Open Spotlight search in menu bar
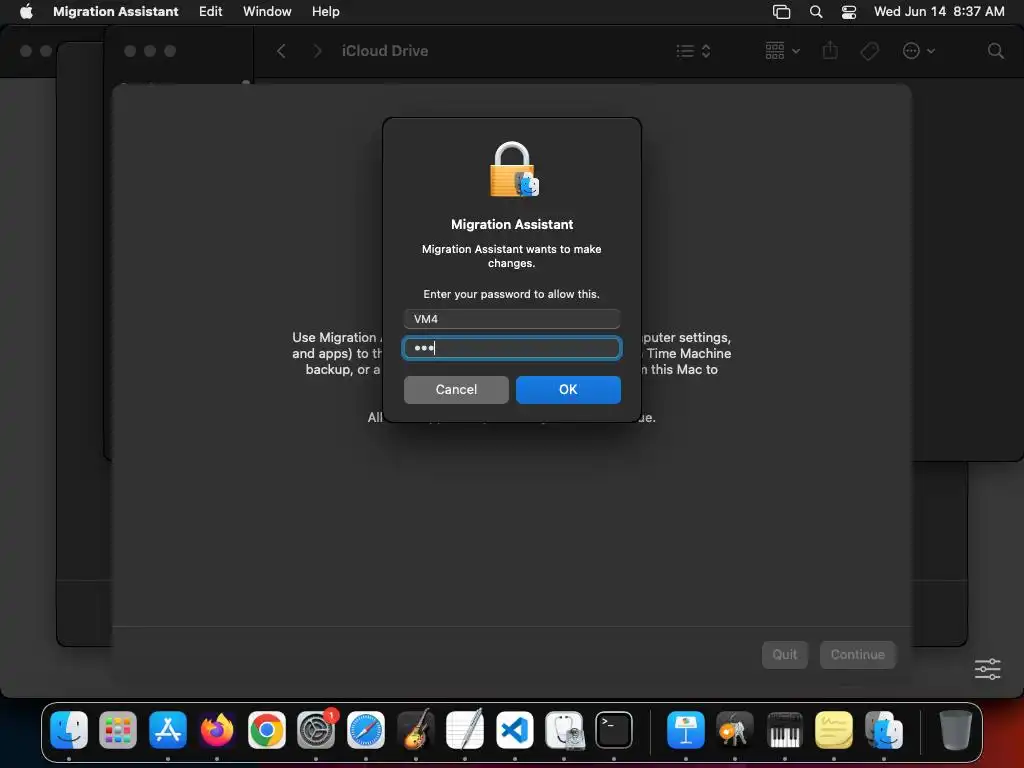This screenshot has height=768, width=1024. point(816,11)
